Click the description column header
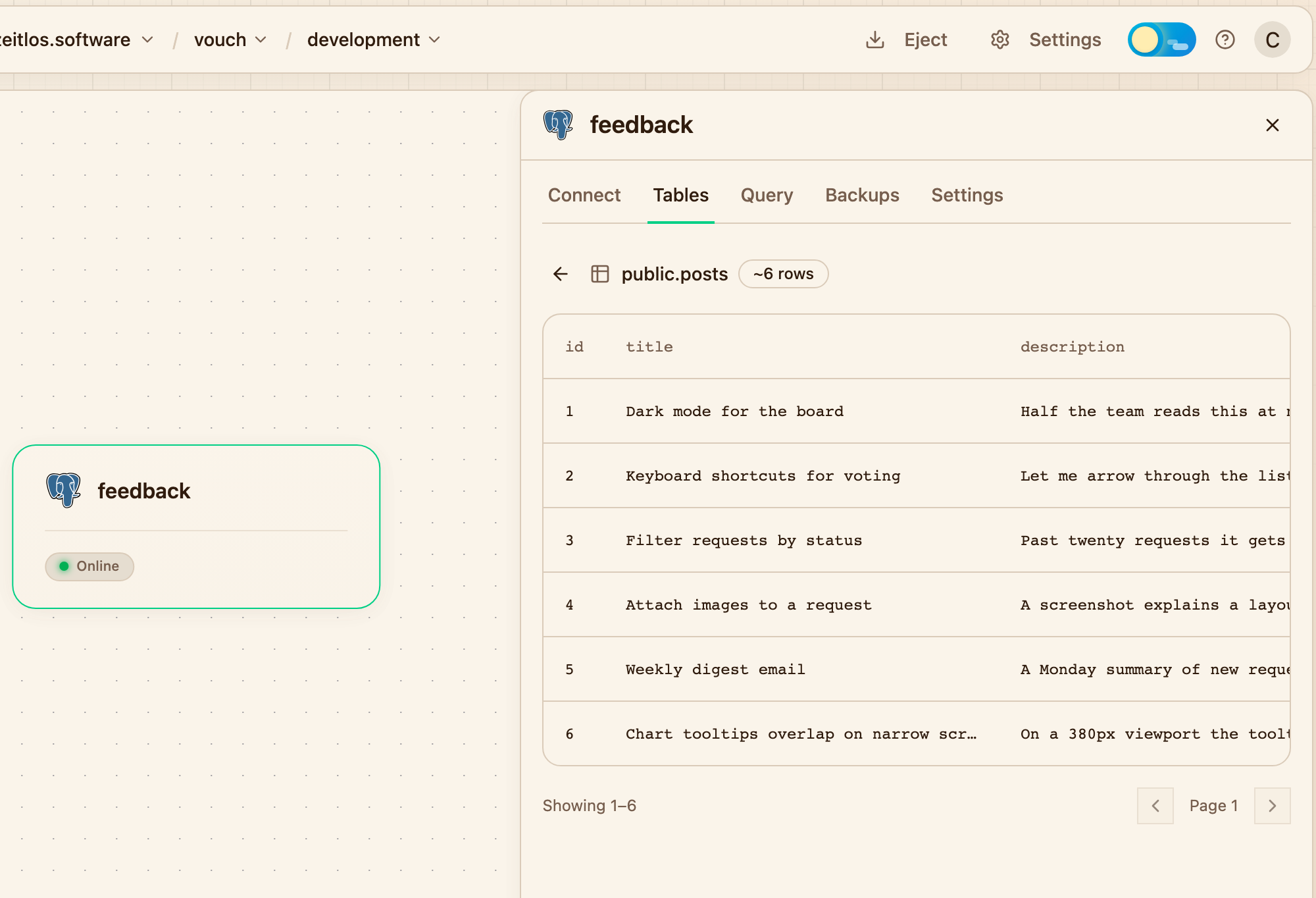Viewport: 1316px width, 898px height. point(1073,347)
